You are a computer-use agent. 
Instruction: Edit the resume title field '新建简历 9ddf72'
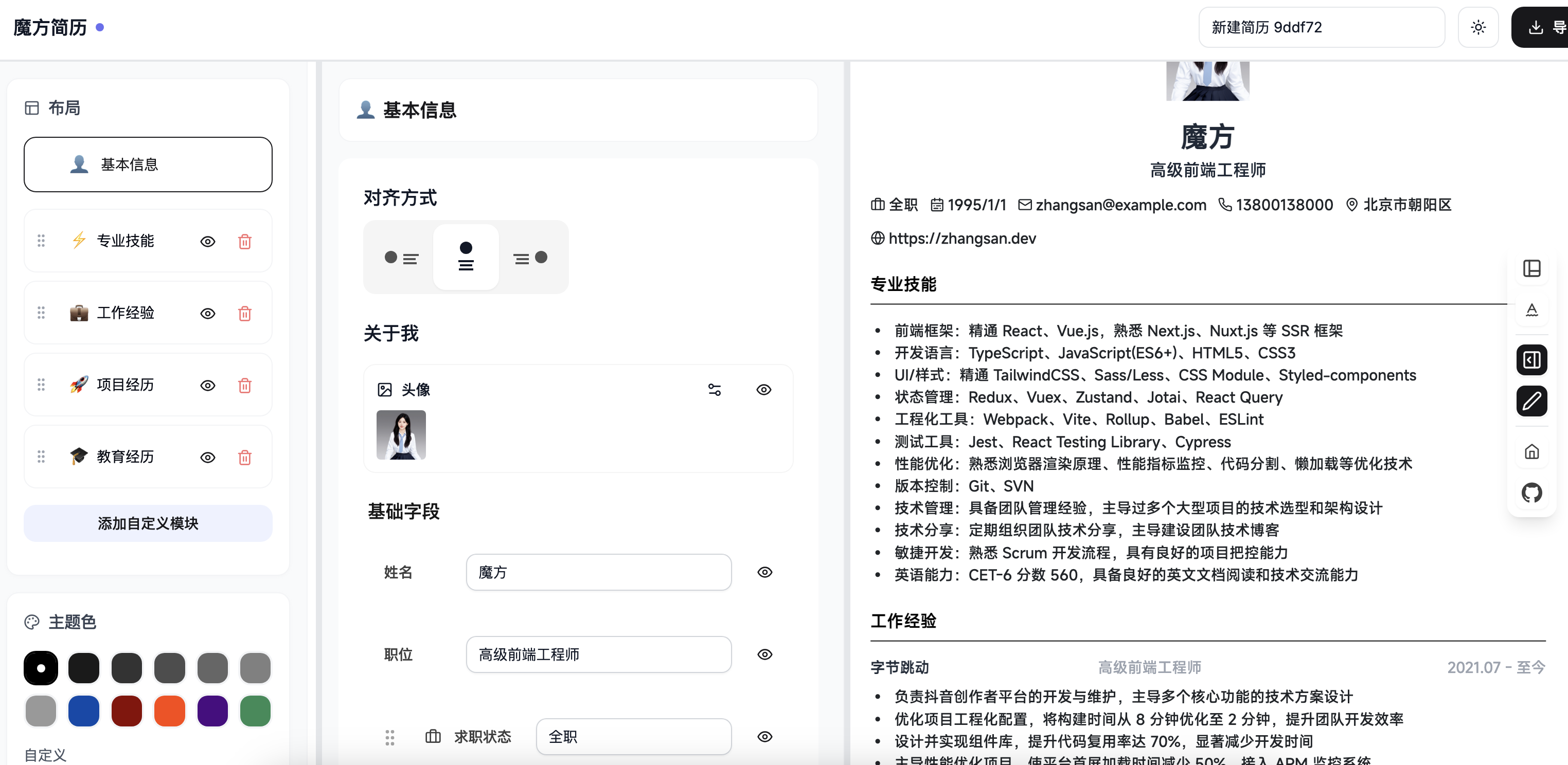pos(1322,27)
